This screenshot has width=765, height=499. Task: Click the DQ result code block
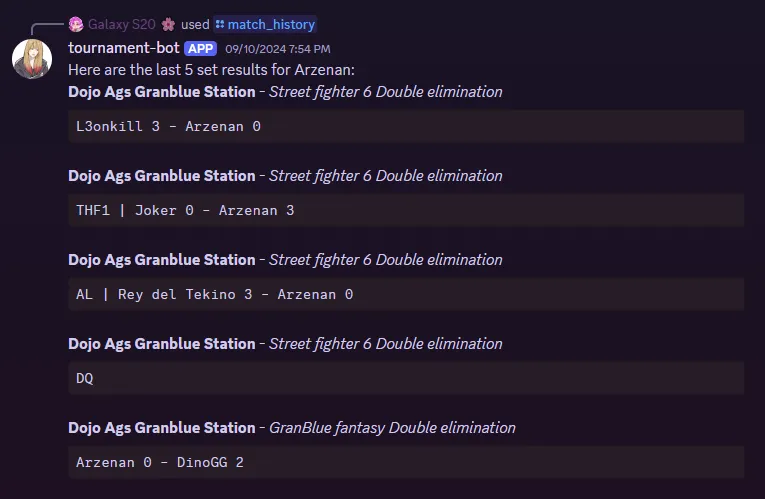click(x=406, y=378)
